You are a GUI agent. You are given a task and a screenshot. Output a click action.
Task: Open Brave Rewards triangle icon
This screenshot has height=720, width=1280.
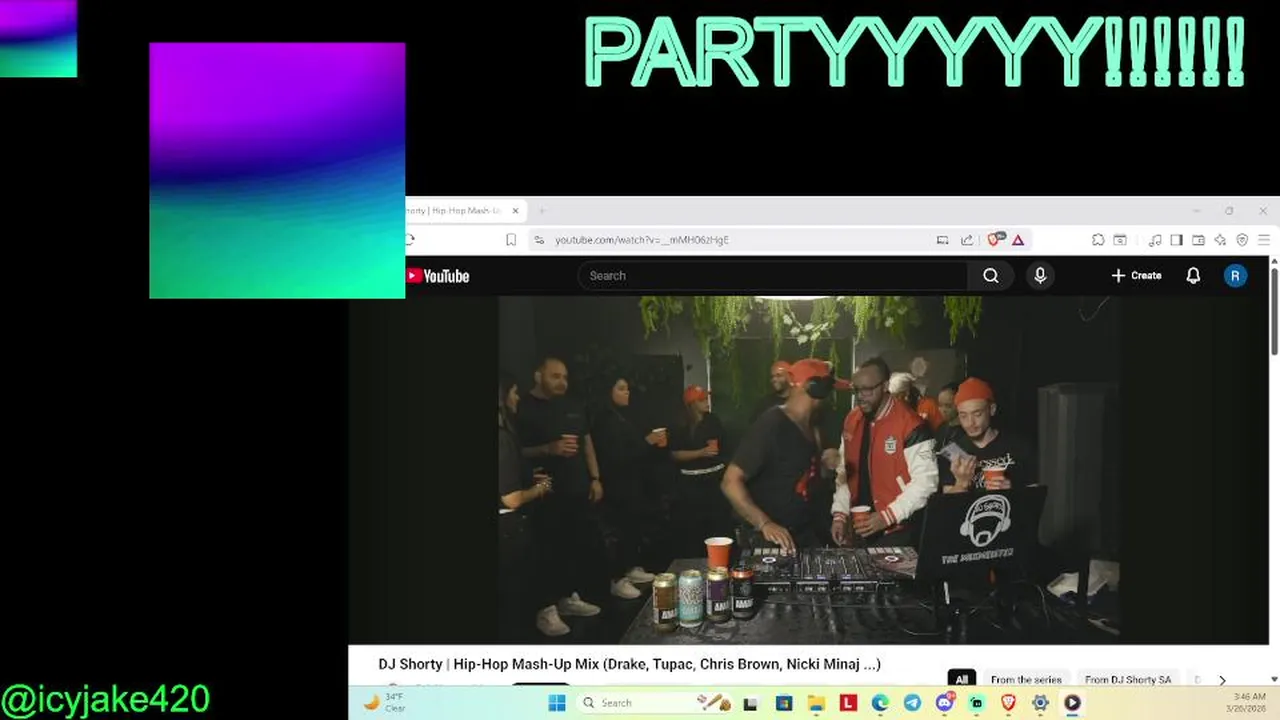click(x=1018, y=240)
